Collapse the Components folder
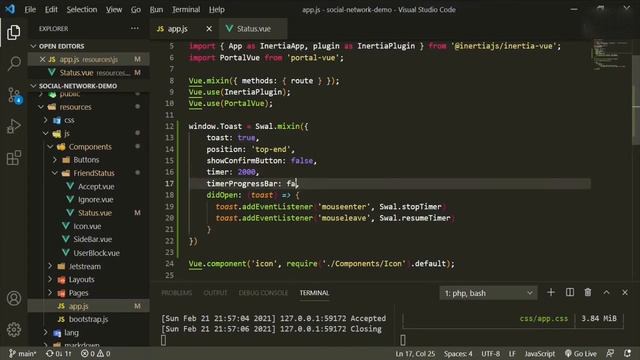640x360 pixels. (90, 147)
